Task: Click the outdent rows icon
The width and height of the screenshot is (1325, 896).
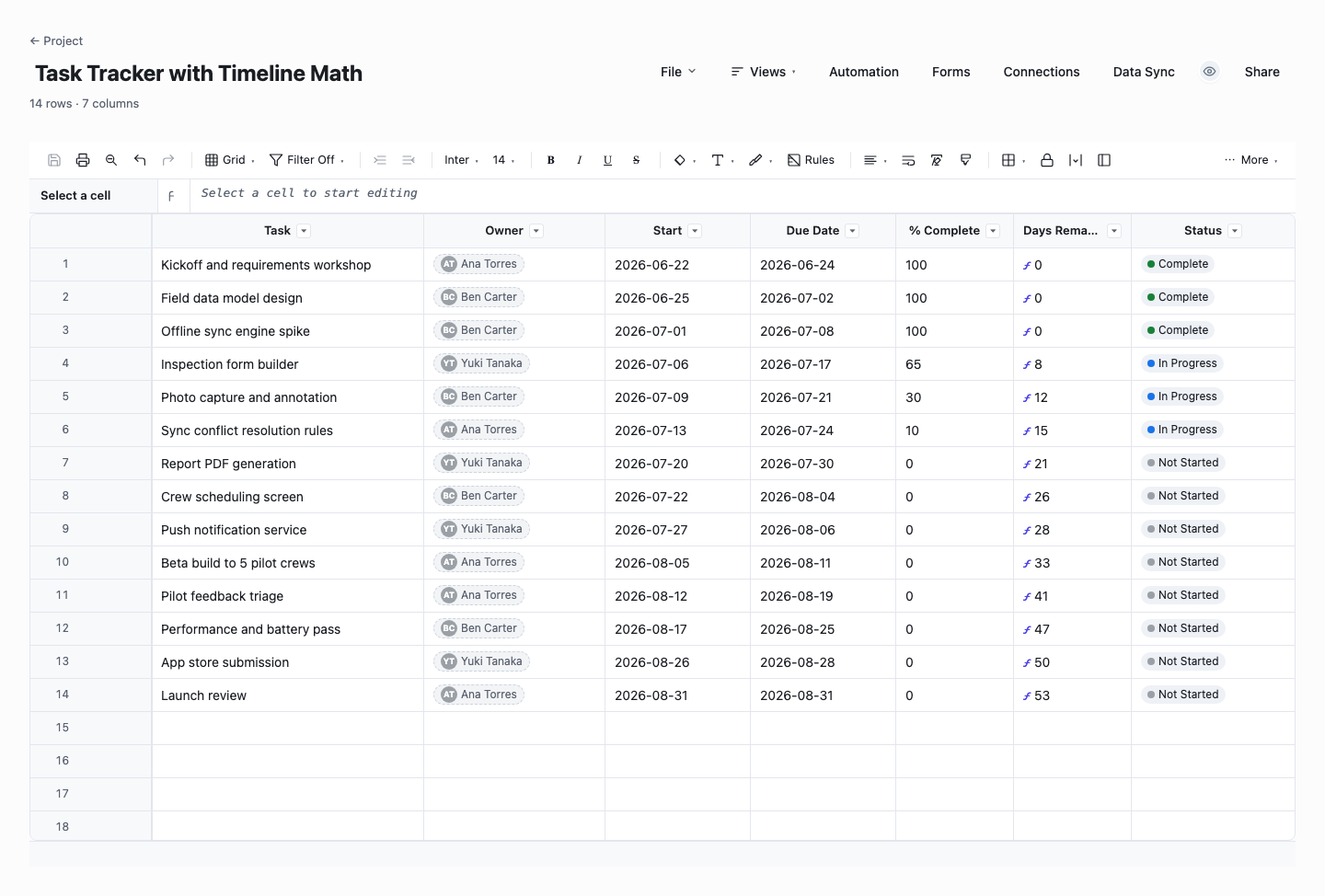Action: click(x=409, y=160)
